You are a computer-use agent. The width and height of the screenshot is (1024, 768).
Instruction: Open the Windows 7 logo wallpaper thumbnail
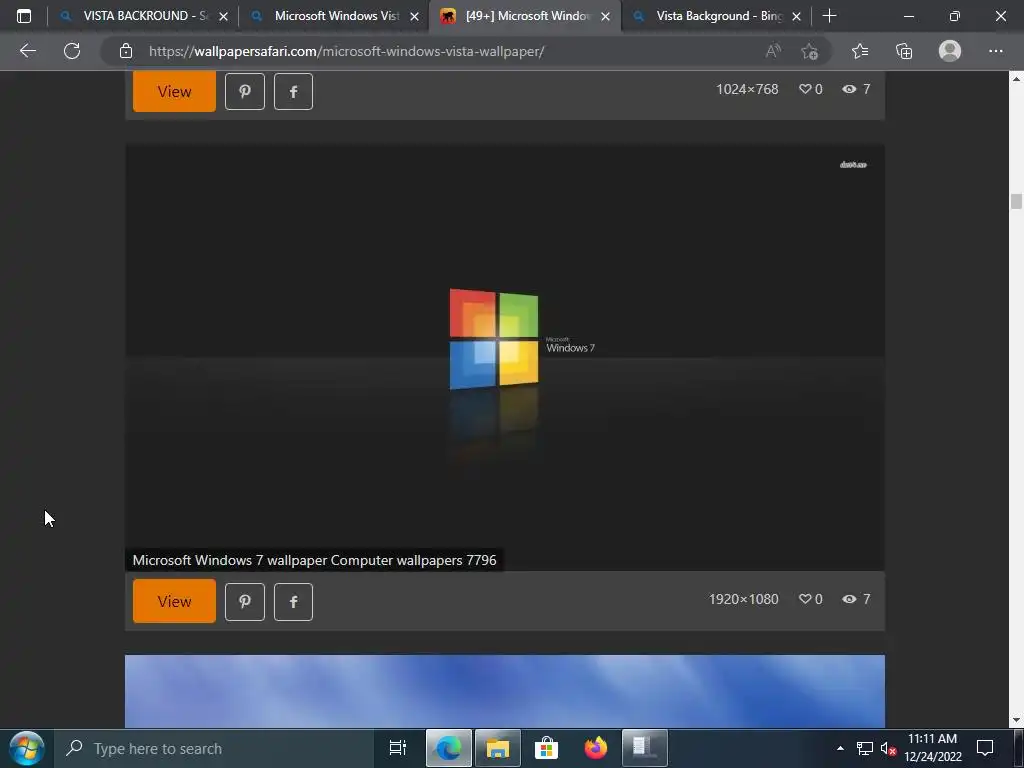[505, 357]
